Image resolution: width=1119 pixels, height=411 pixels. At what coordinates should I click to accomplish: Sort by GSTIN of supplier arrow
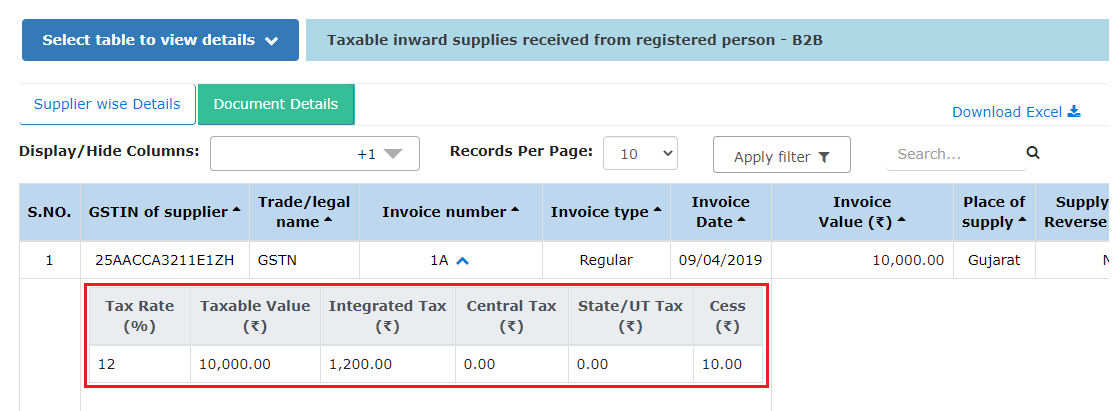pyautogui.click(x=236, y=210)
